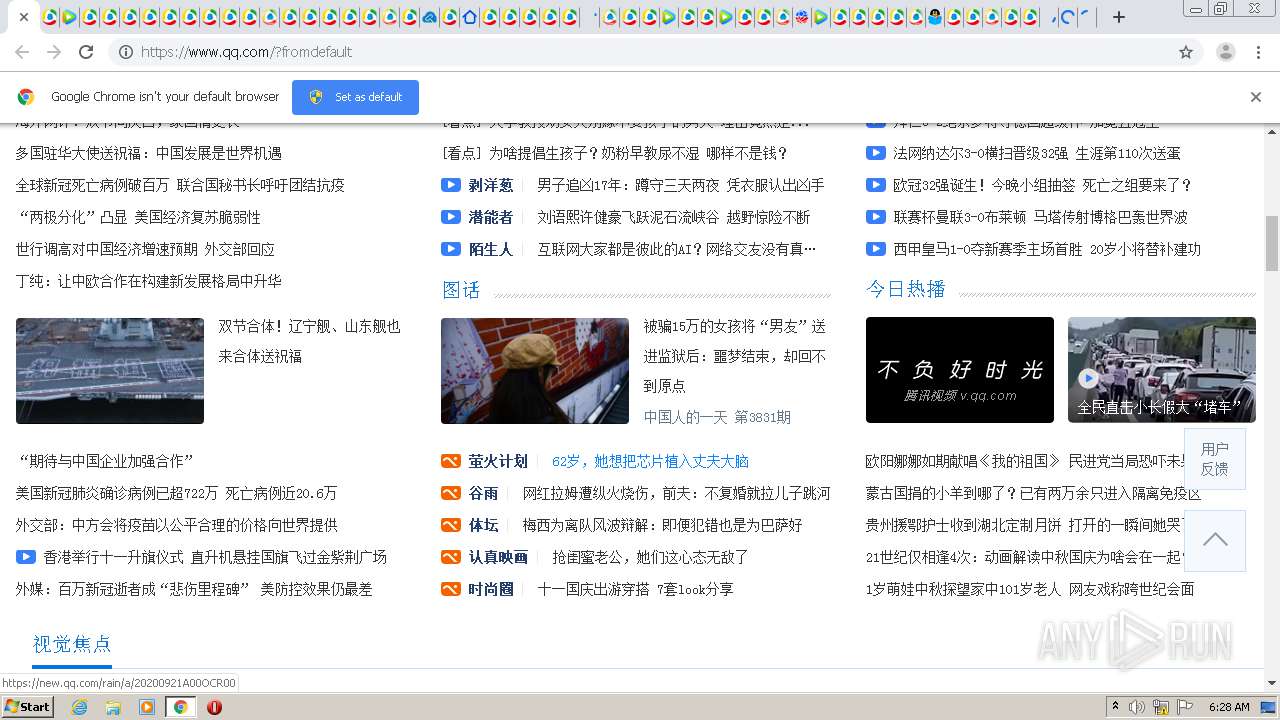
Task: Open headline 男子追凶17年：蹲守三天两夜
Action: [x=680, y=185]
